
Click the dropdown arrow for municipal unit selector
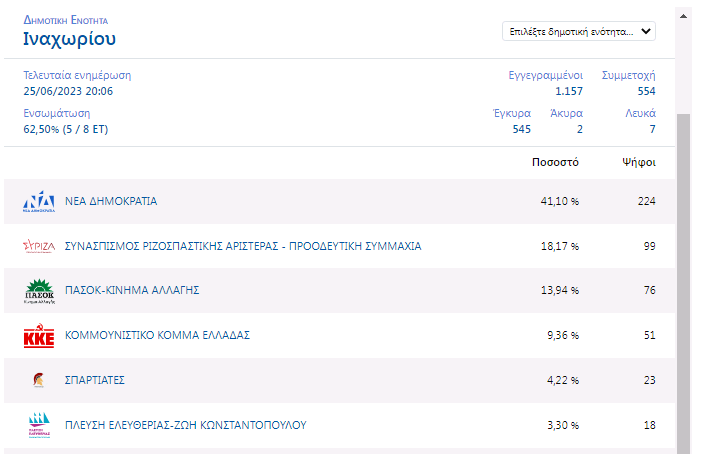tap(646, 32)
